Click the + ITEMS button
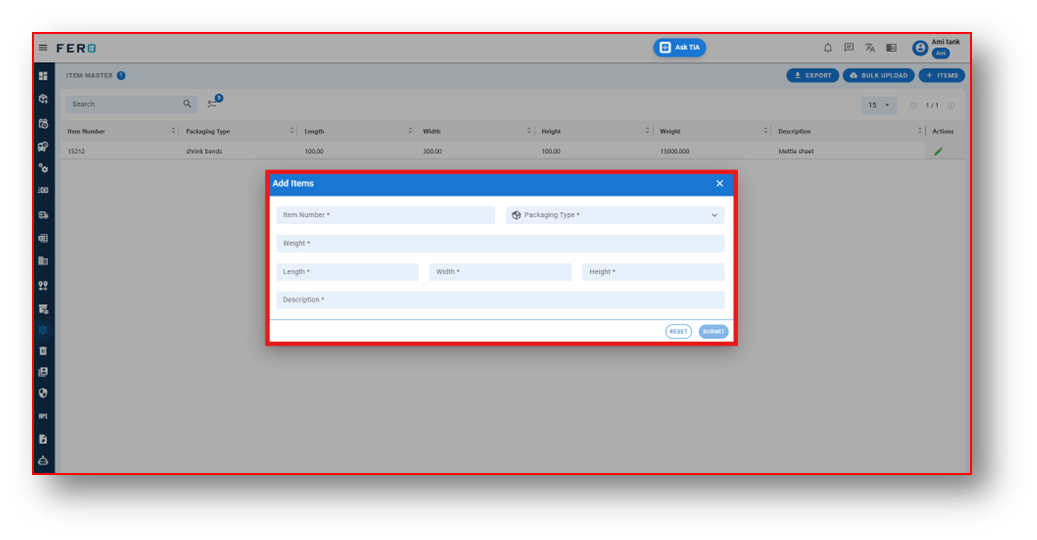This screenshot has width=1037, height=540. tap(942, 75)
